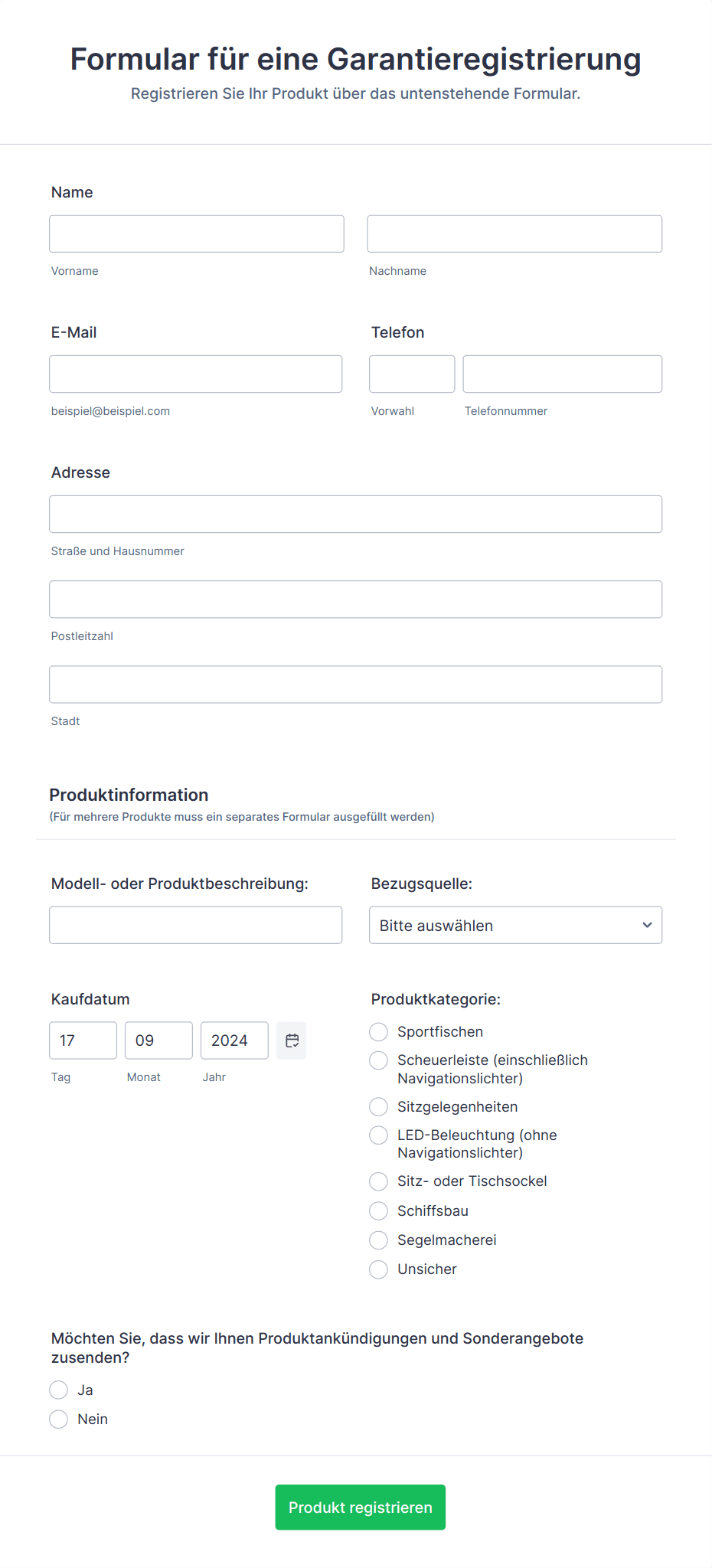Focus the Vorname input field
Screen dimensions: 712x1568
pos(197,234)
